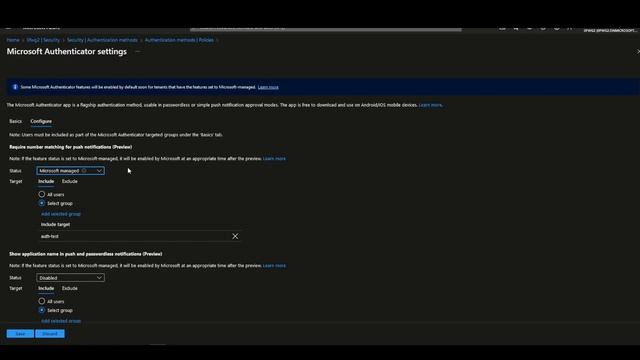Open the Microsoft managed status dropdown
This screenshot has height=360, width=640.
pyautogui.click(x=70, y=171)
